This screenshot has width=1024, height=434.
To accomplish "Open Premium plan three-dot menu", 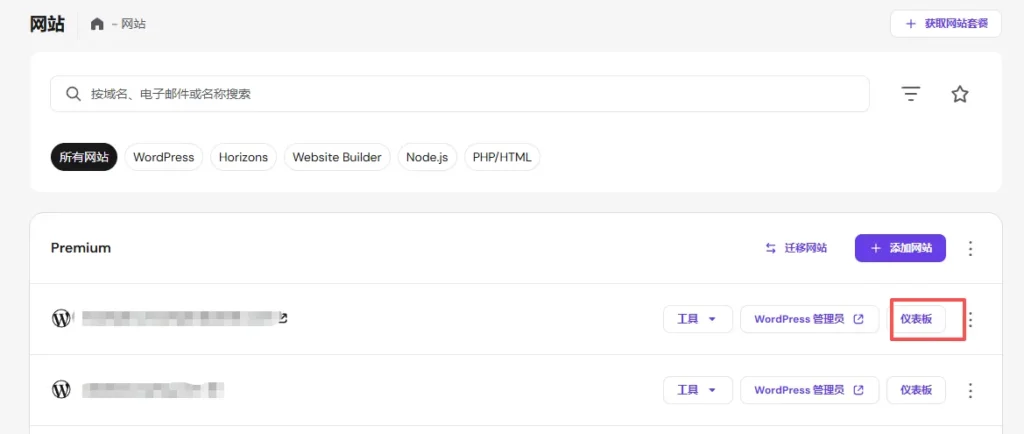I will 970,248.
